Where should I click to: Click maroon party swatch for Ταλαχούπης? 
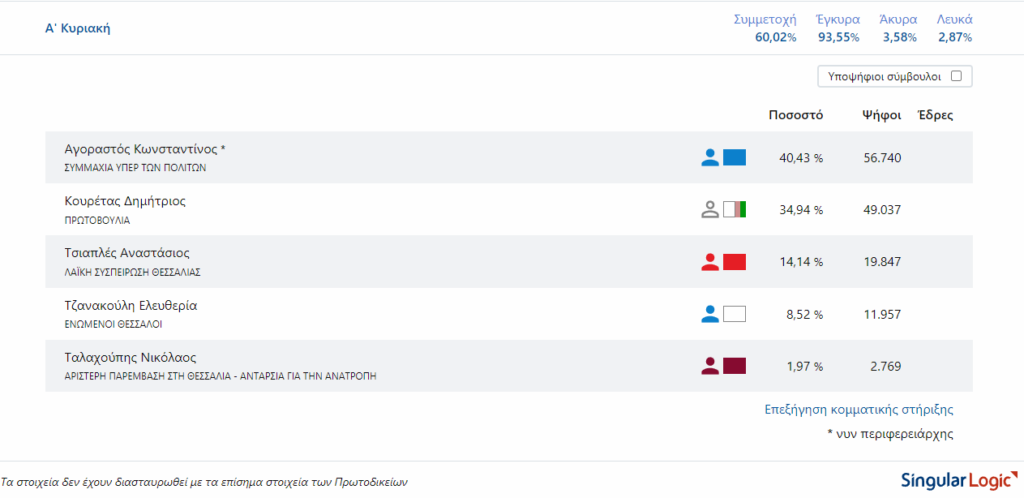tap(735, 366)
